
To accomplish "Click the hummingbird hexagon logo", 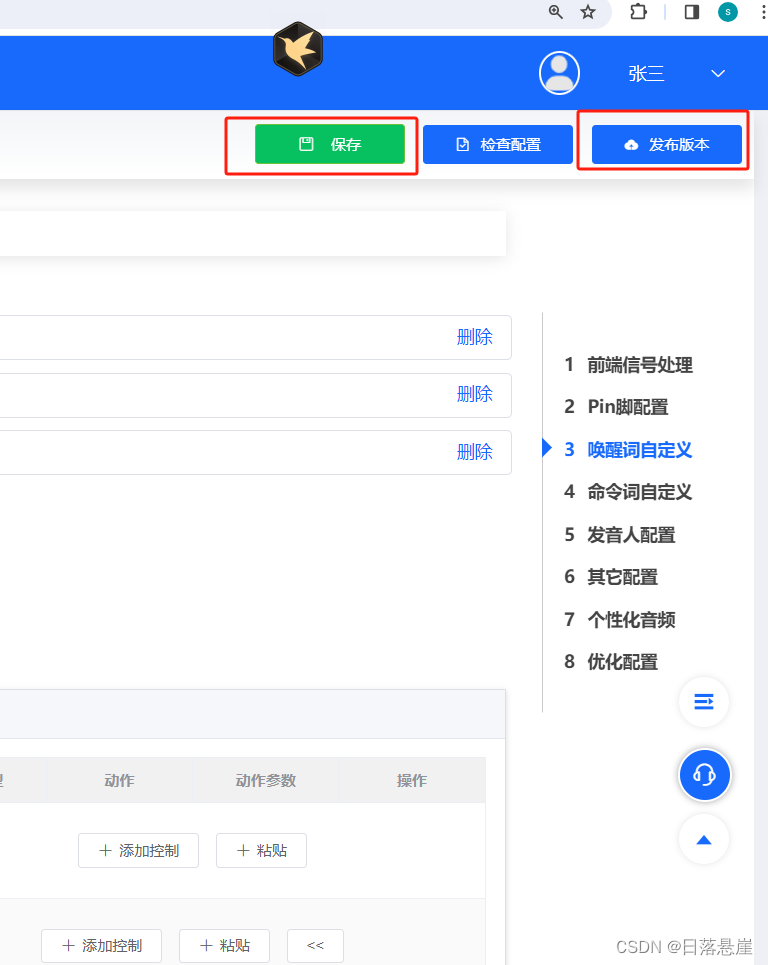I will (x=298, y=49).
